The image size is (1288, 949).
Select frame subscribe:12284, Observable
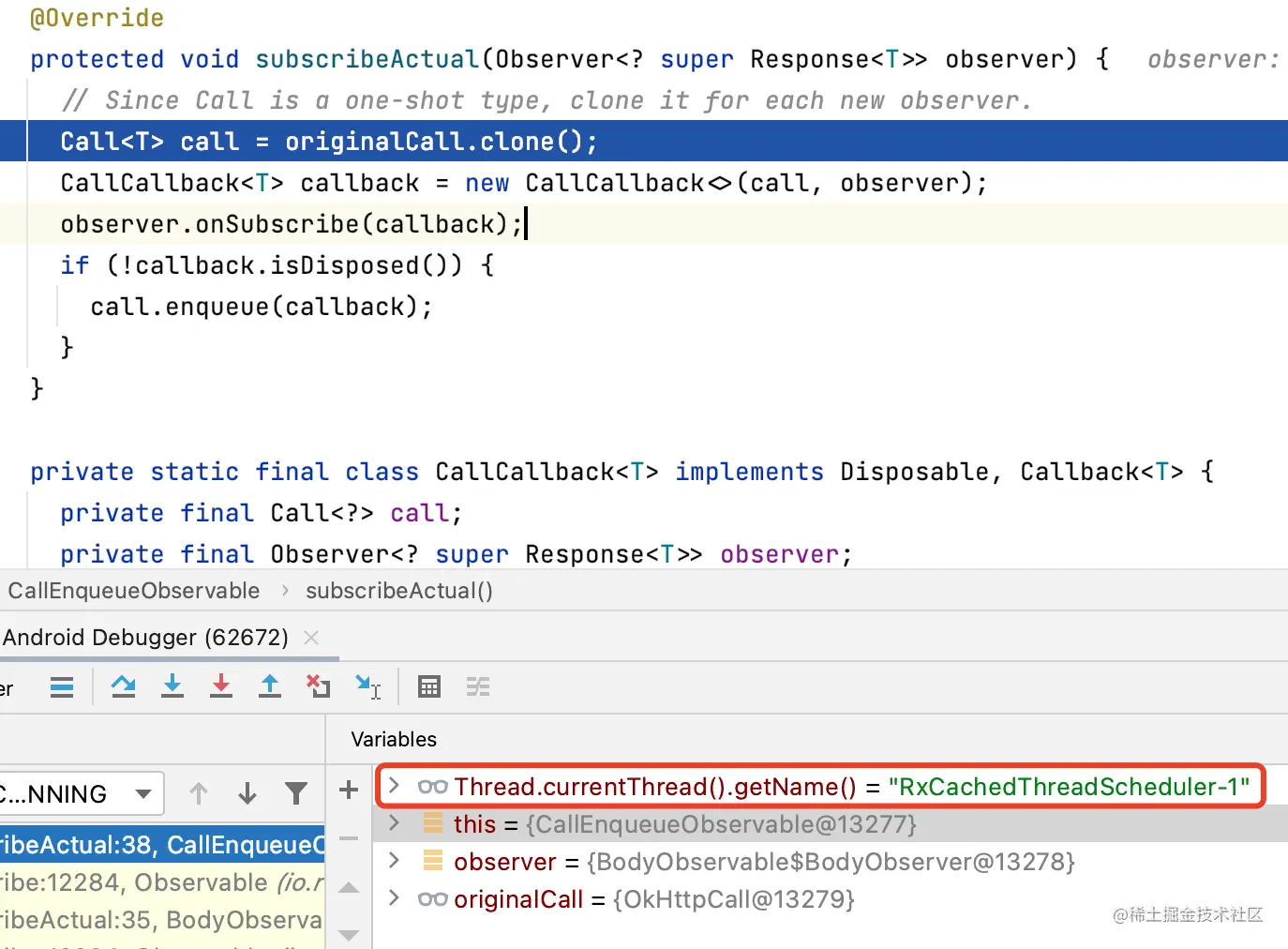pos(162,882)
